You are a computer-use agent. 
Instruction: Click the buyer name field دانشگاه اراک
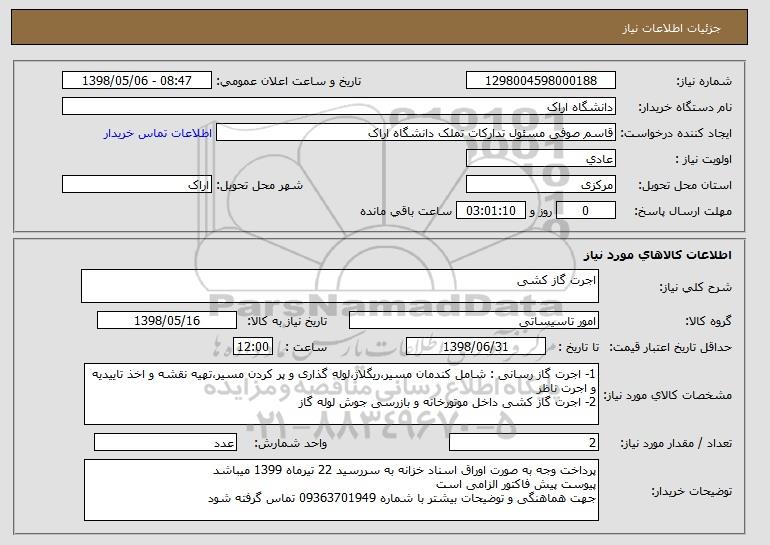point(339,107)
